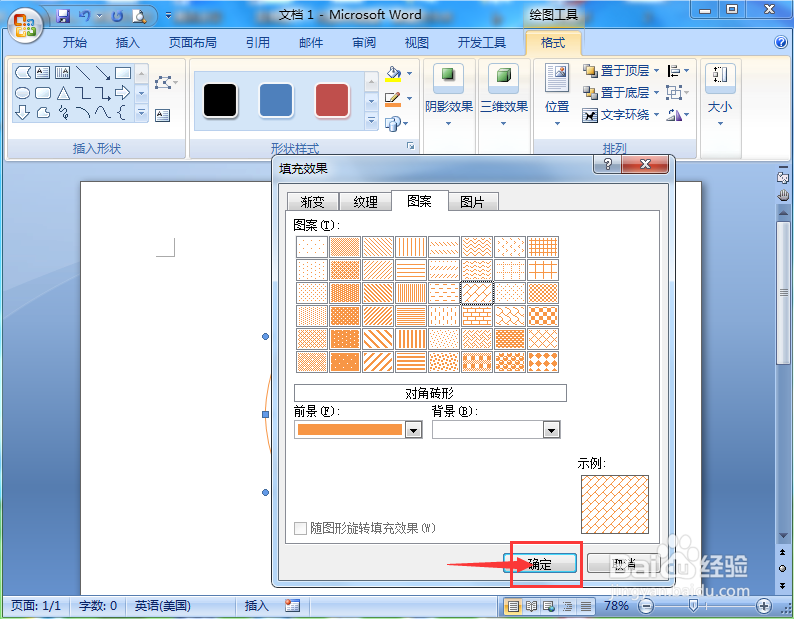Image resolution: width=794 pixels, height=619 pixels.
Task: Click the size (大小) button
Action: [x=720, y=94]
